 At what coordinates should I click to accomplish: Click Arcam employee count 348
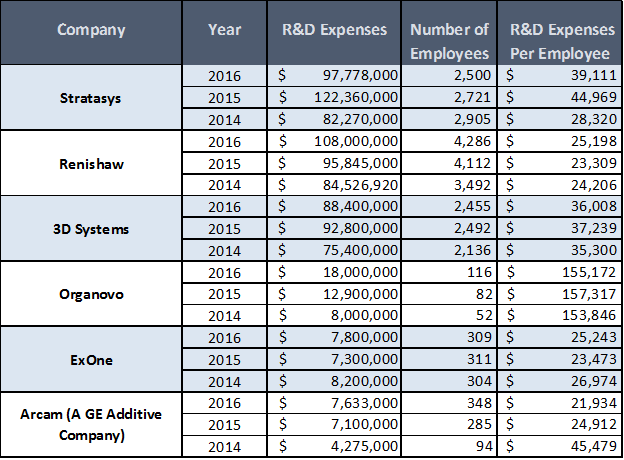point(449,403)
